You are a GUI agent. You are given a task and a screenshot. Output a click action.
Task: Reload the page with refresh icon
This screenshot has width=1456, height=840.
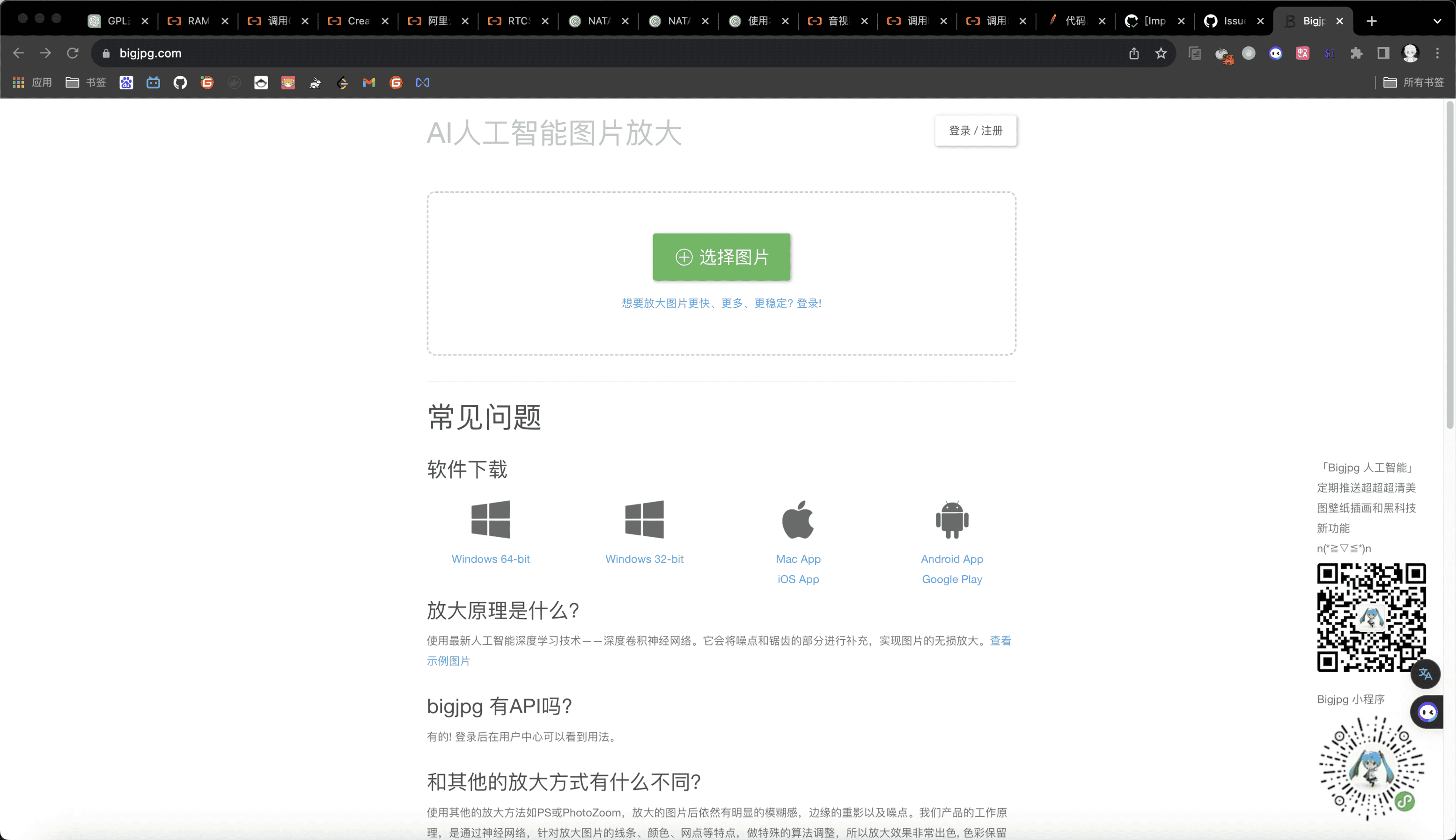click(x=72, y=53)
